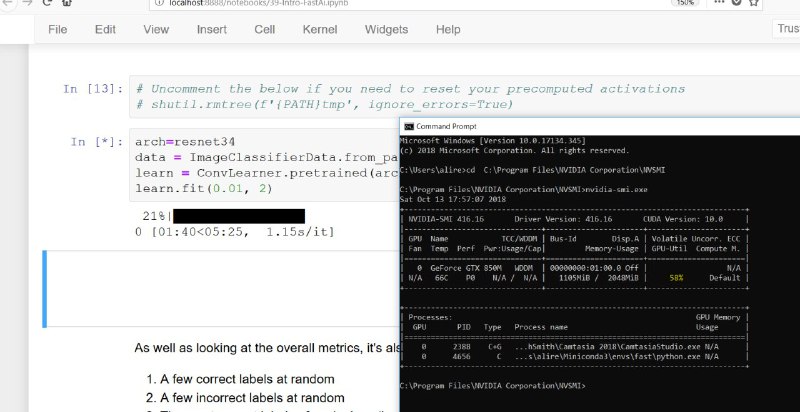This screenshot has height=412, width=800.
Task: Click 'Driver Version: 416.16' text
Action: point(563,219)
